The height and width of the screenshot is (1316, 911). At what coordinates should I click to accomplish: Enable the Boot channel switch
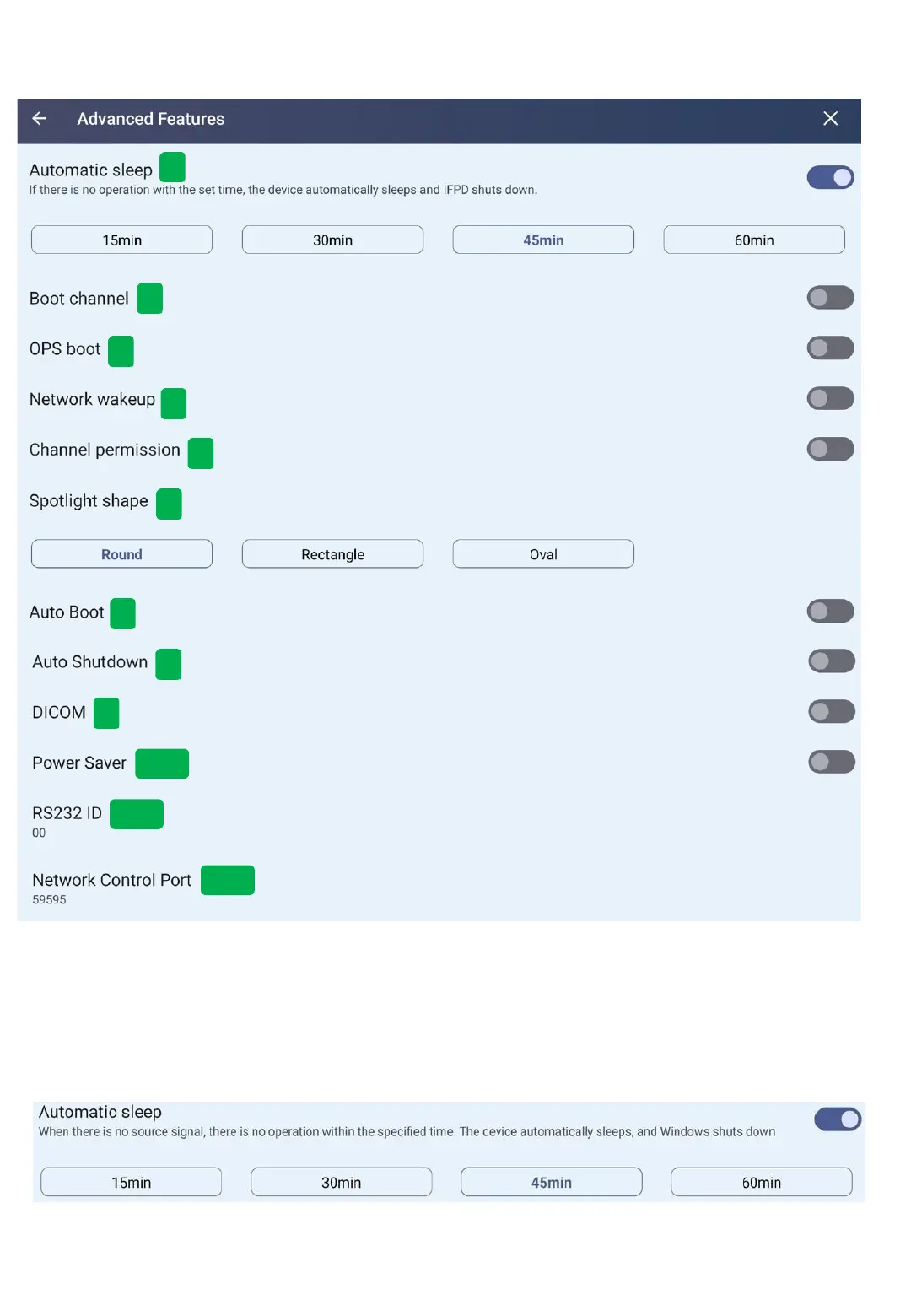[x=830, y=298]
